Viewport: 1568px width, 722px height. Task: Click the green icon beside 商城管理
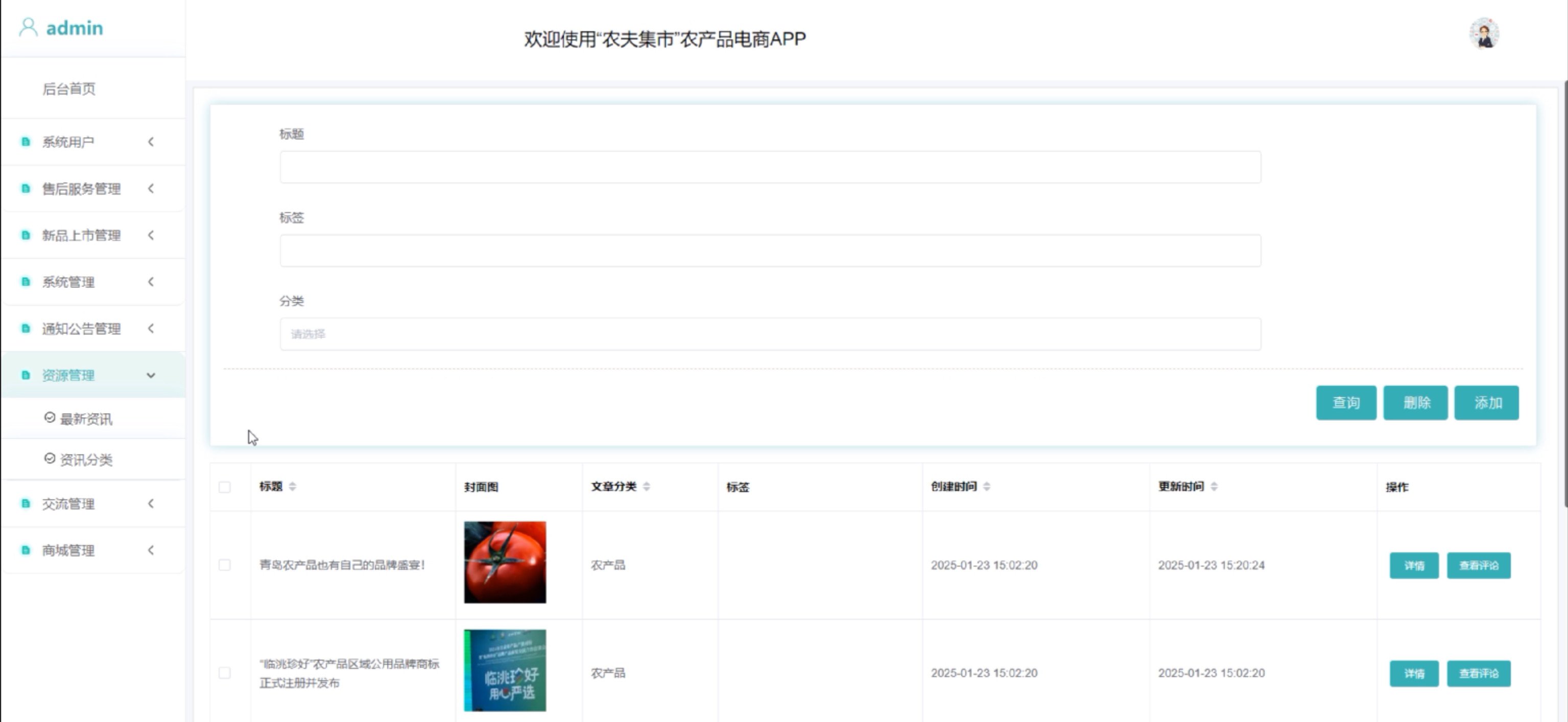(x=26, y=550)
